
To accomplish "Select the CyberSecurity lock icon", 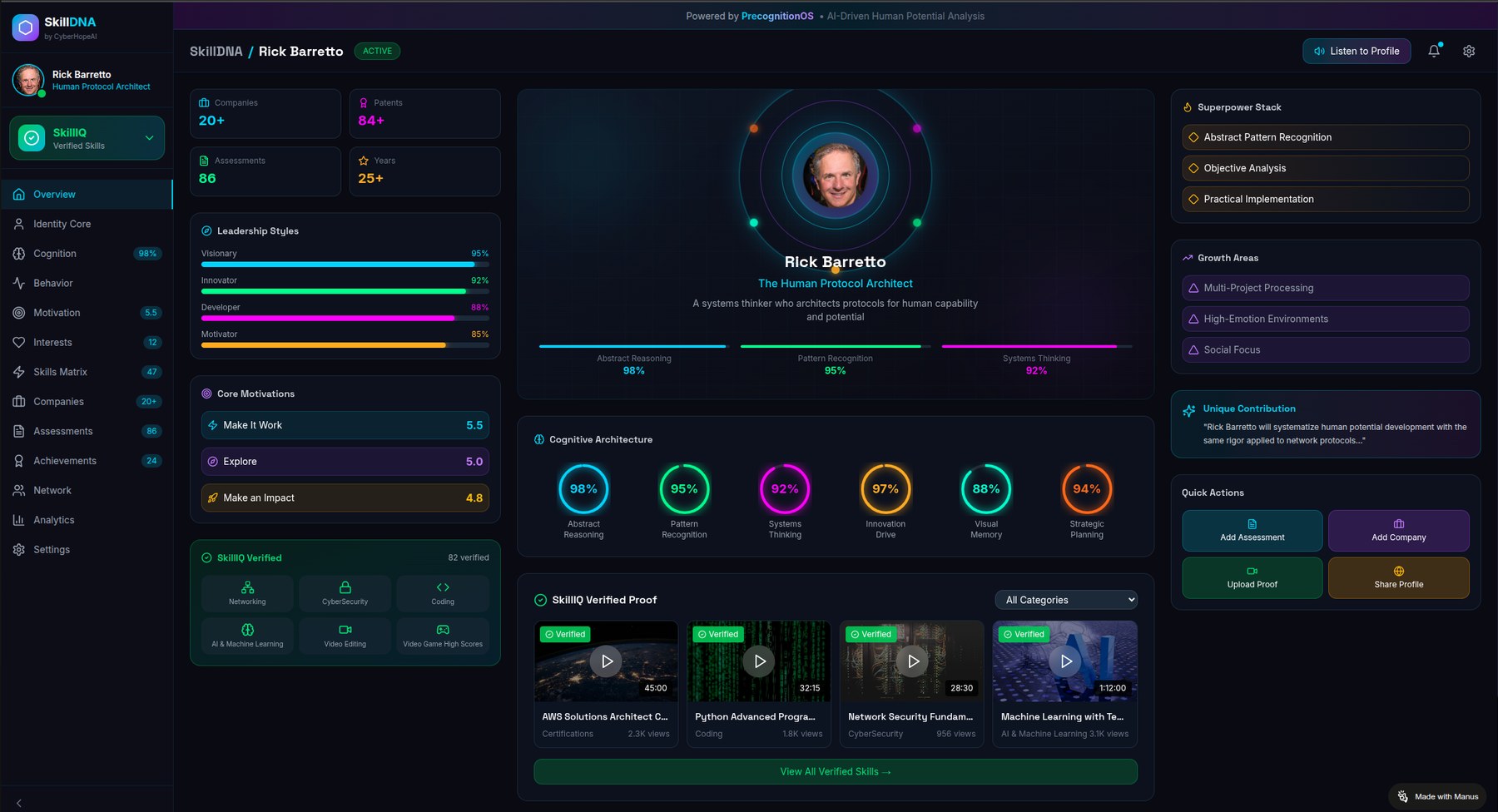I will pyautogui.click(x=345, y=588).
